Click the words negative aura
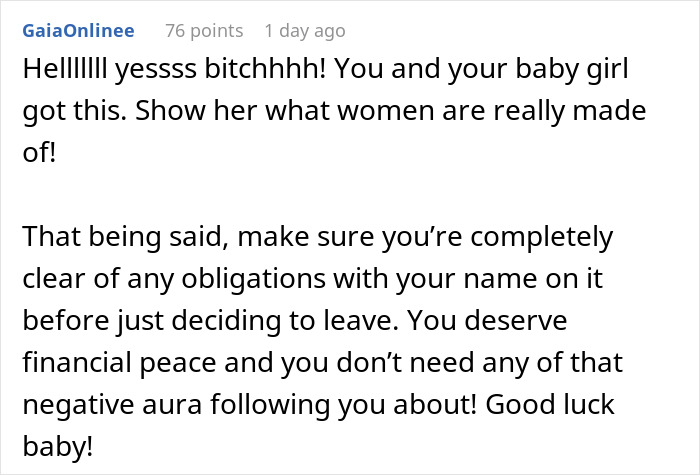 [x=112, y=404]
